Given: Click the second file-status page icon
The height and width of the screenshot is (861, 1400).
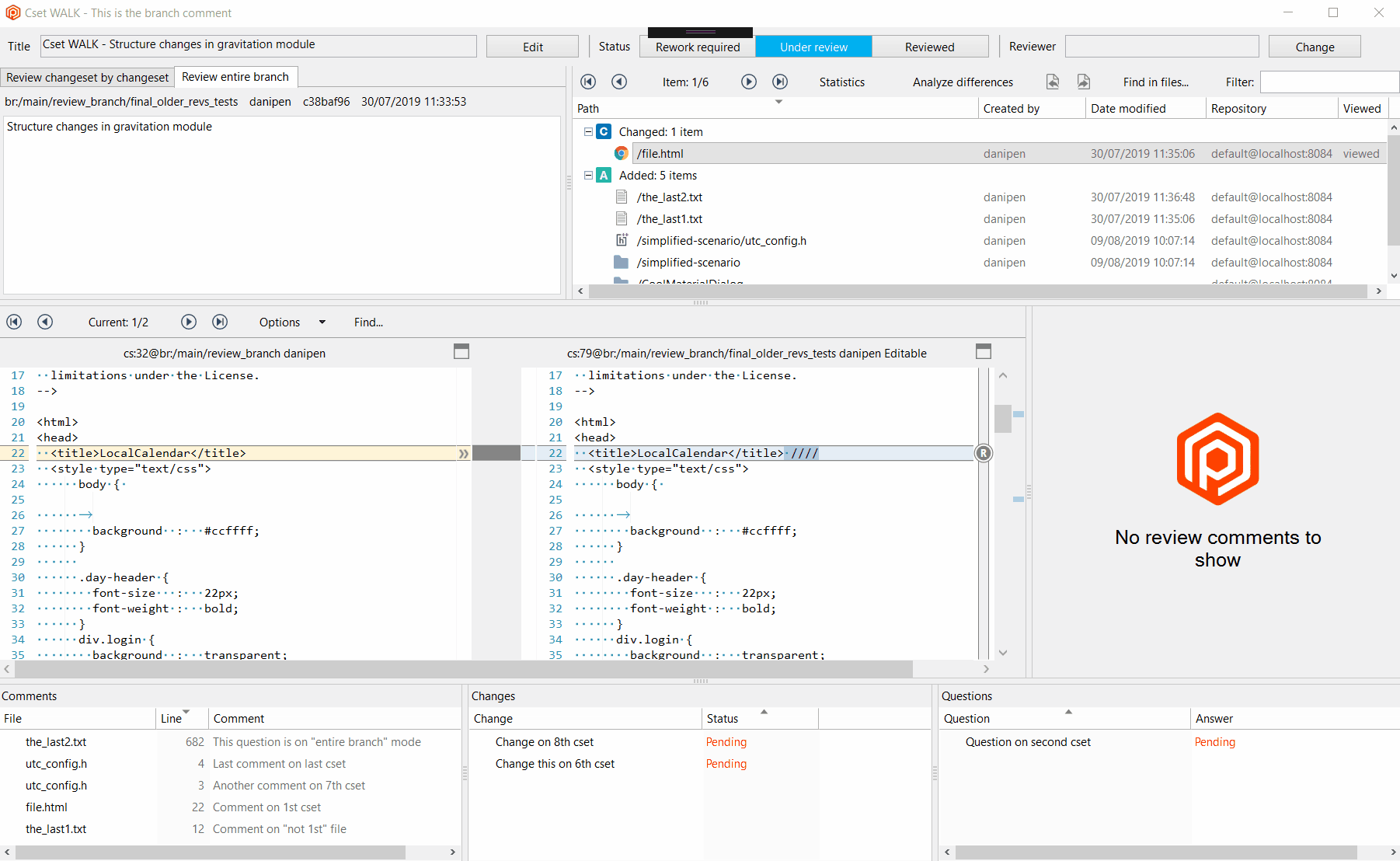Looking at the screenshot, I should click(1083, 82).
